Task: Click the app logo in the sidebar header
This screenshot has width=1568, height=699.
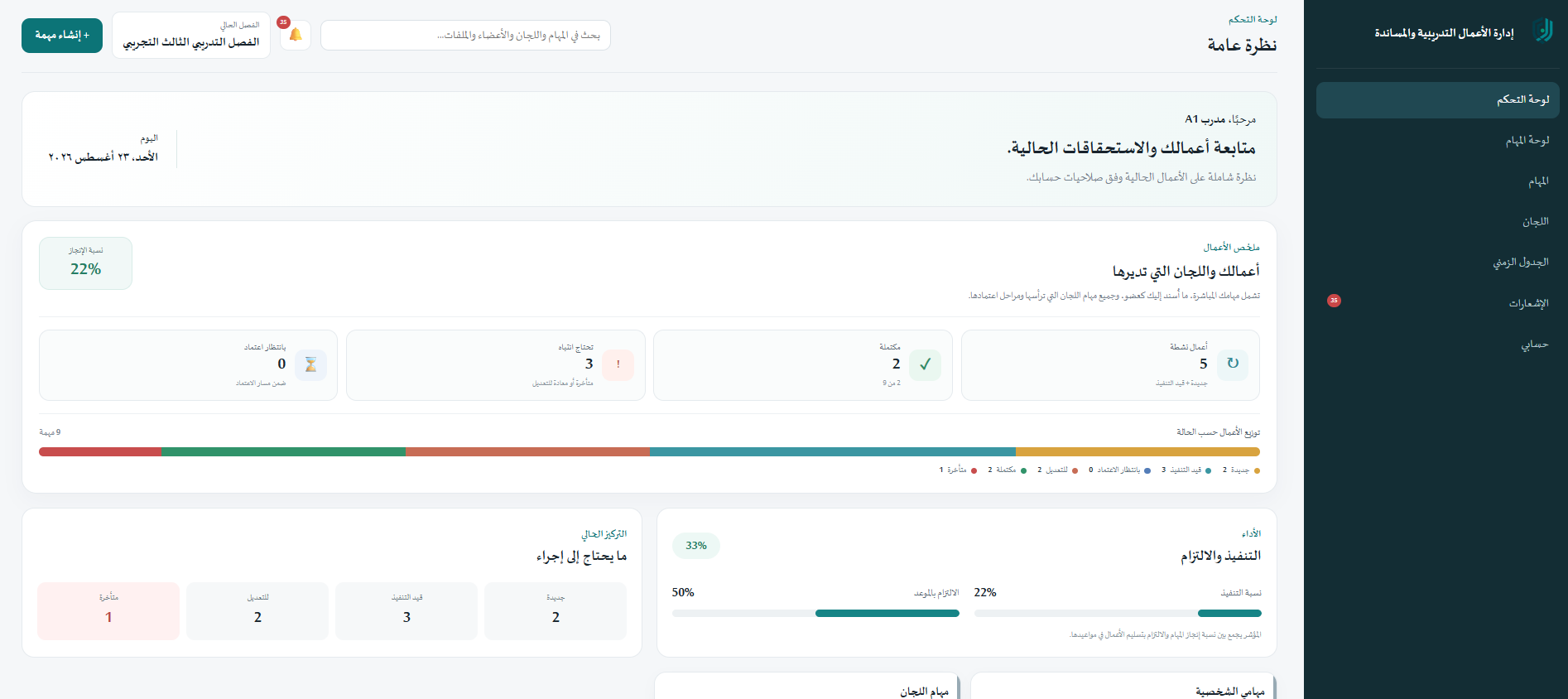Action: click(1542, 31)
